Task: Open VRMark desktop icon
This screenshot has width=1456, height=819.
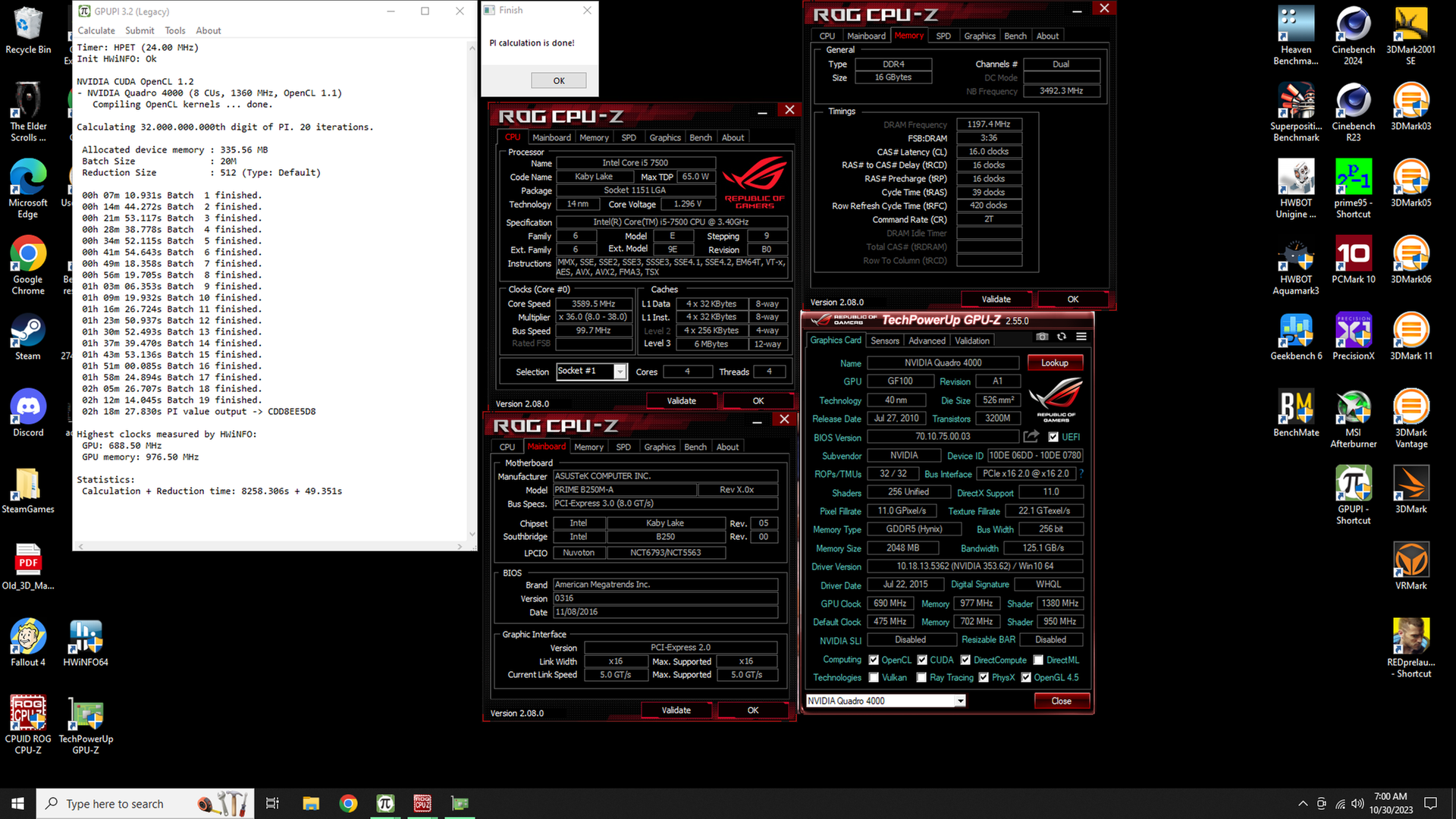Action: point(1411,566)
